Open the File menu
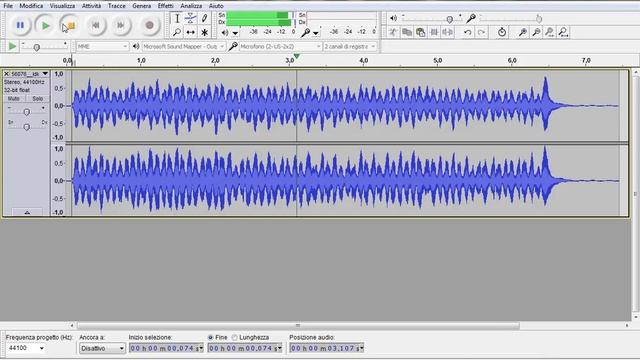 click(8, 6)
